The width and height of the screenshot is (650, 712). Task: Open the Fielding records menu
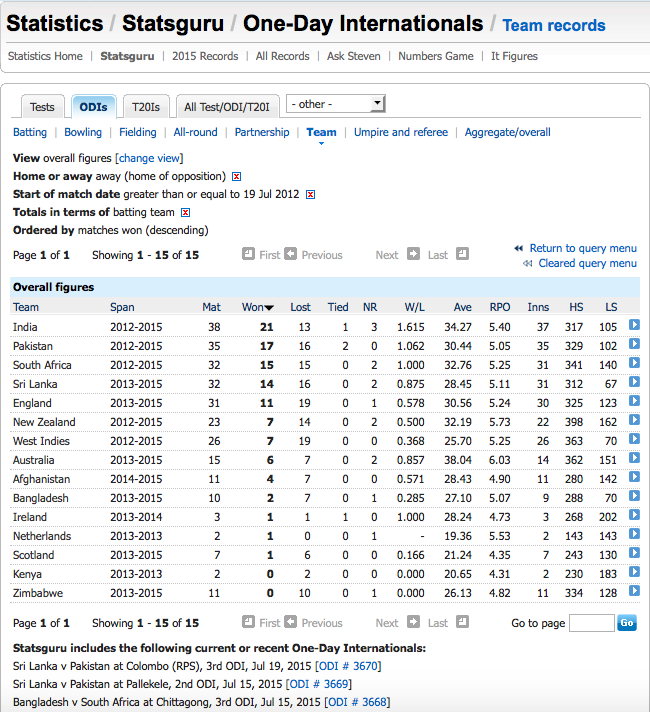tap(138, 132)
